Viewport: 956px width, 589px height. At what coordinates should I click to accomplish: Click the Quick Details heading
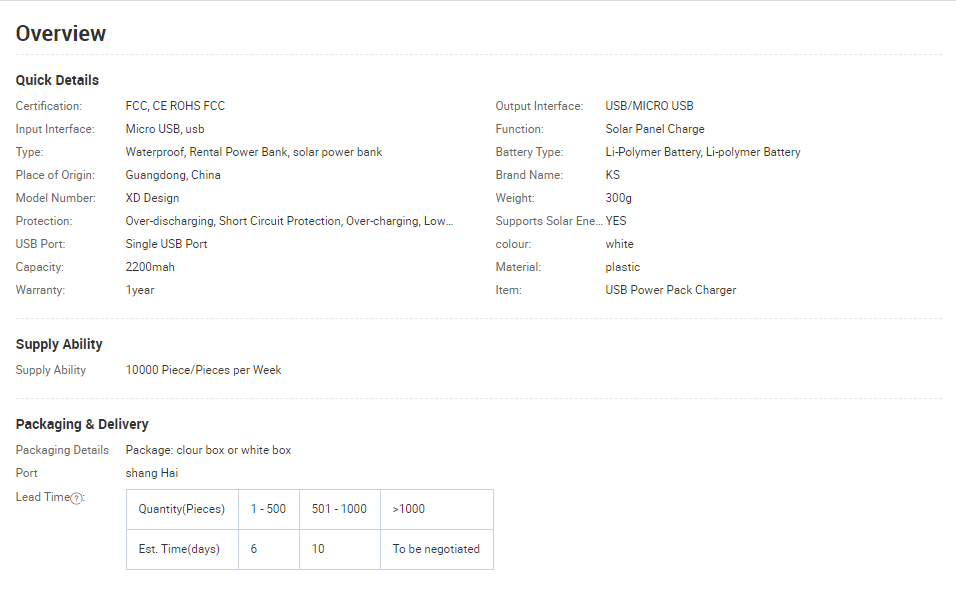click(x=57, y=80)
